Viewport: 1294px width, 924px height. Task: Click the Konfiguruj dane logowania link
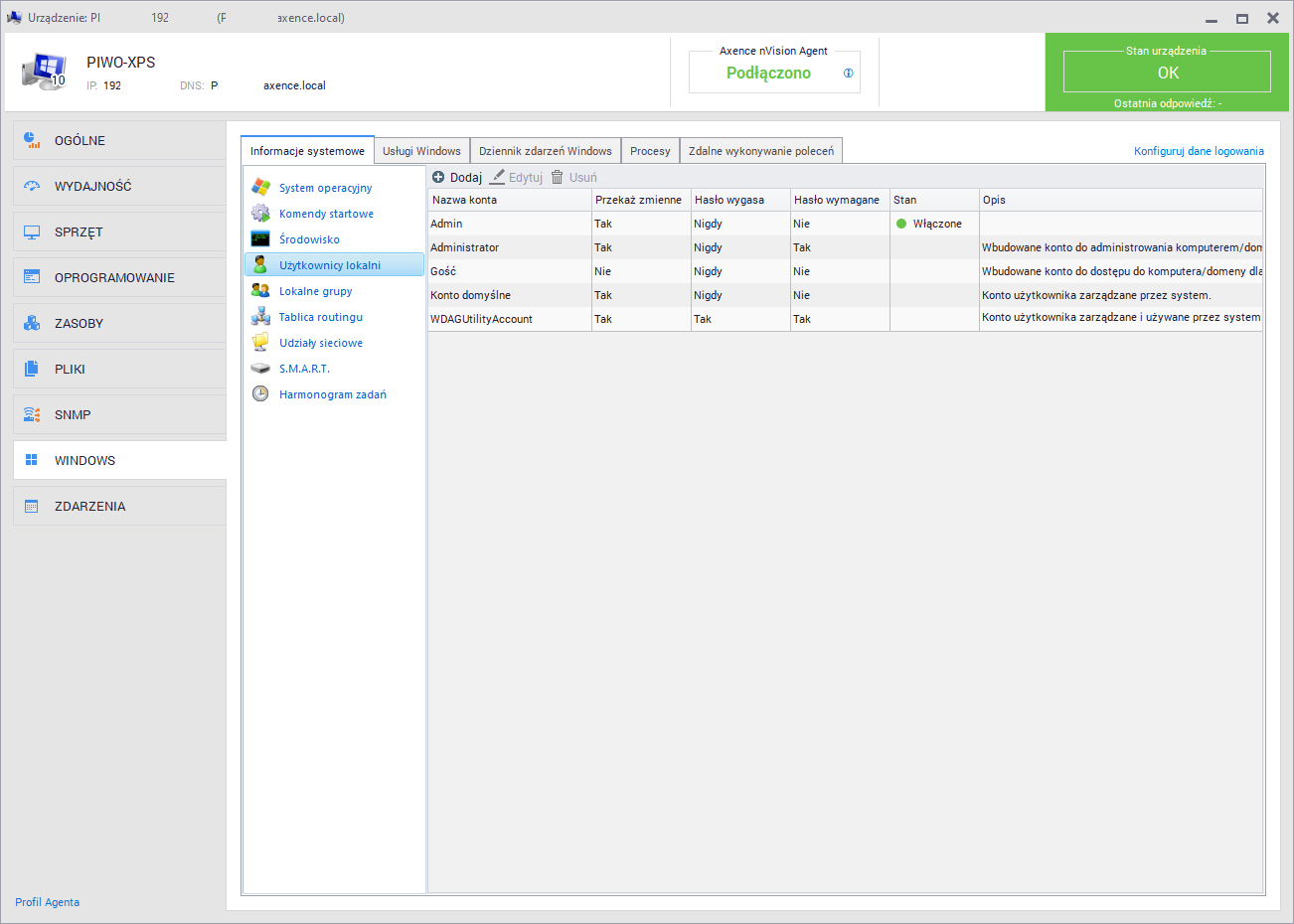[1199, 151]
